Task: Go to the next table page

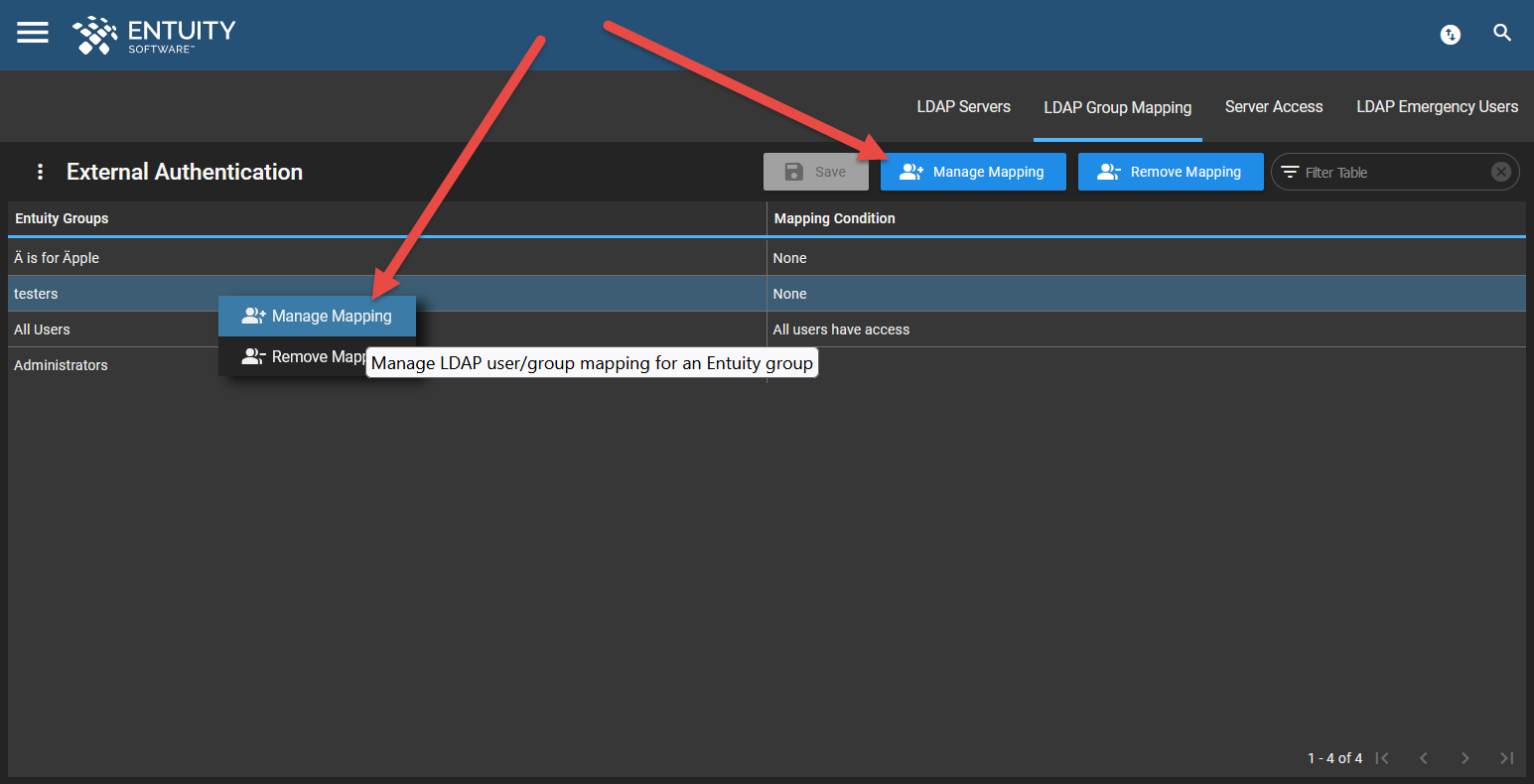Action: [1465, 758]
